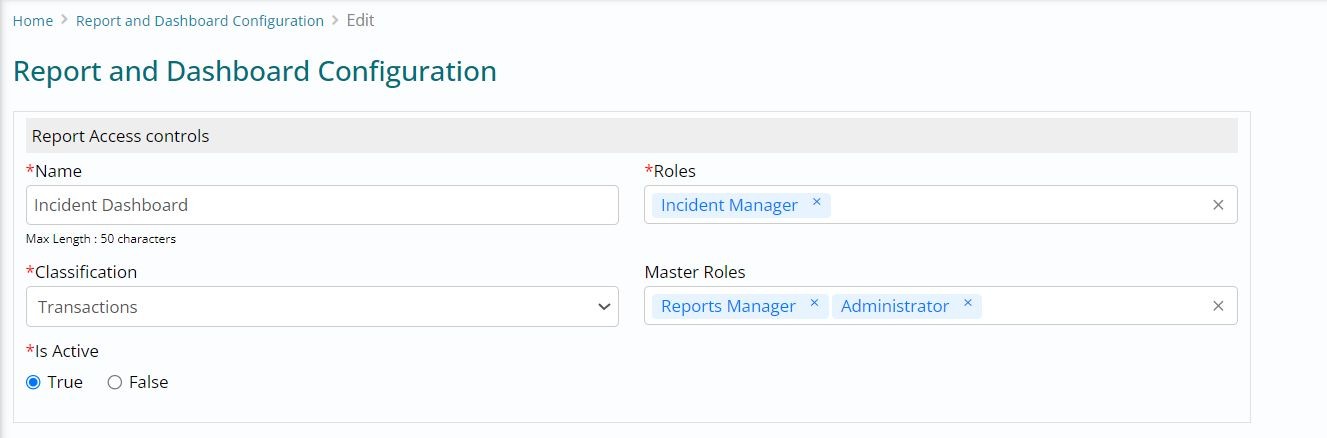The image size is (1327, 438).
Task: Set Is Active to False
Action: [115, 382]
